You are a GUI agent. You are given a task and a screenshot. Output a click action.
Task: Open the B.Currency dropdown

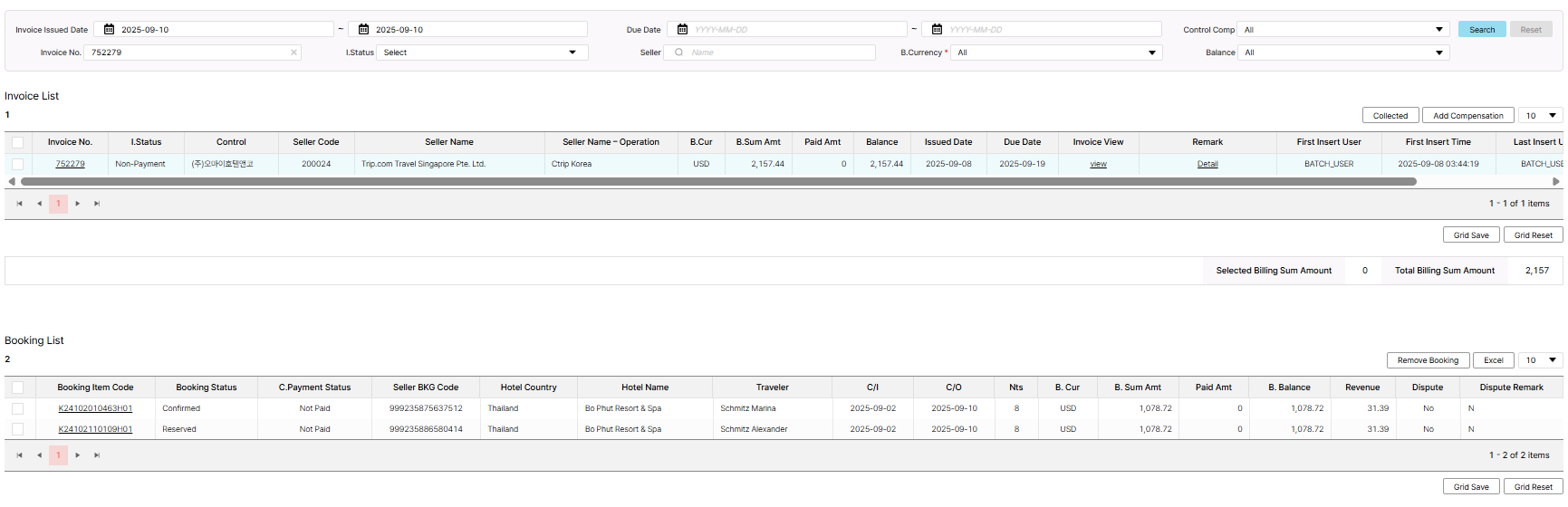1151,53
